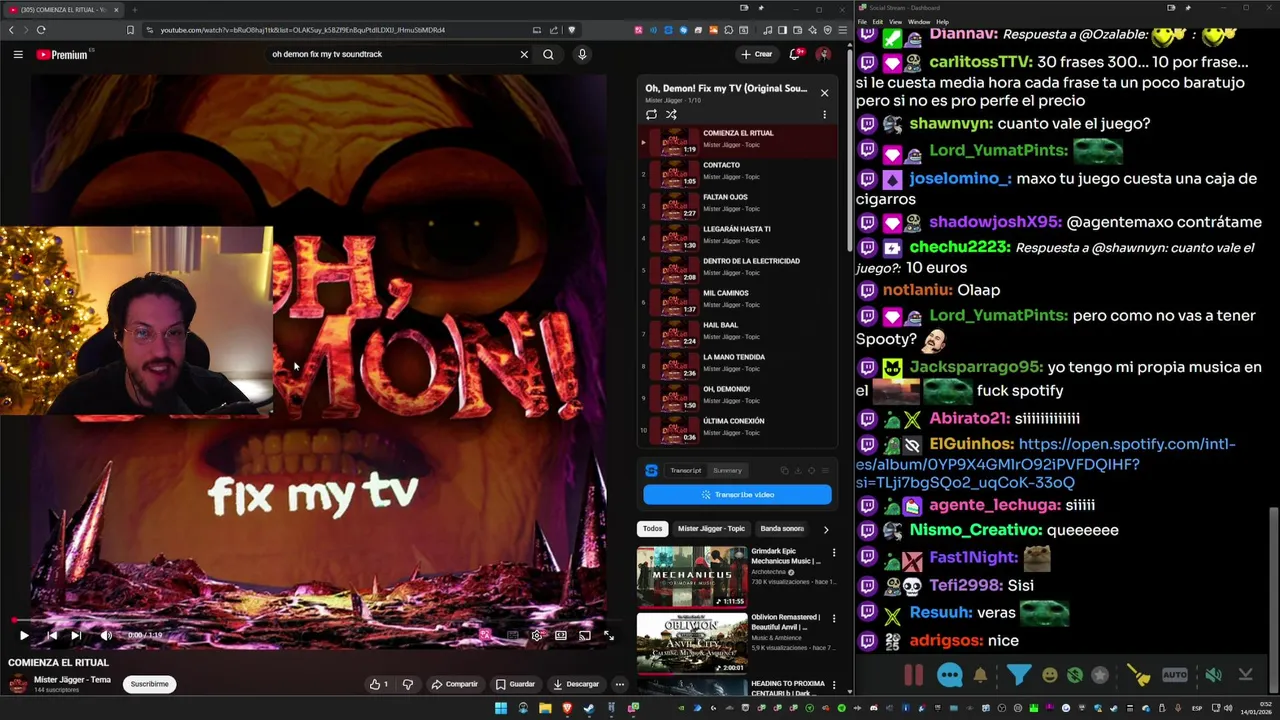The height and width of the screenshot is (720, 1280).
Task: Open YouTube player settings gear
Action: (x=537, y=635)
